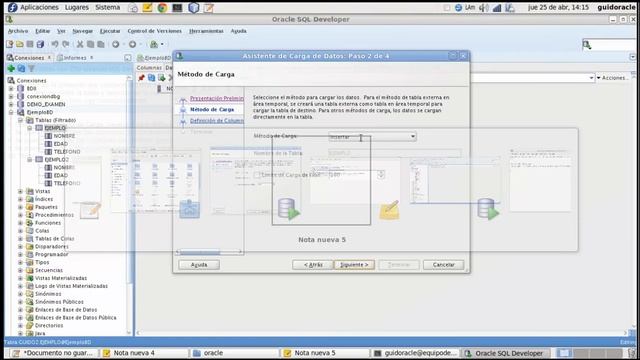
Task: Toggle the Límite de Carga de Filas checkbox
Action: point(257,175)
